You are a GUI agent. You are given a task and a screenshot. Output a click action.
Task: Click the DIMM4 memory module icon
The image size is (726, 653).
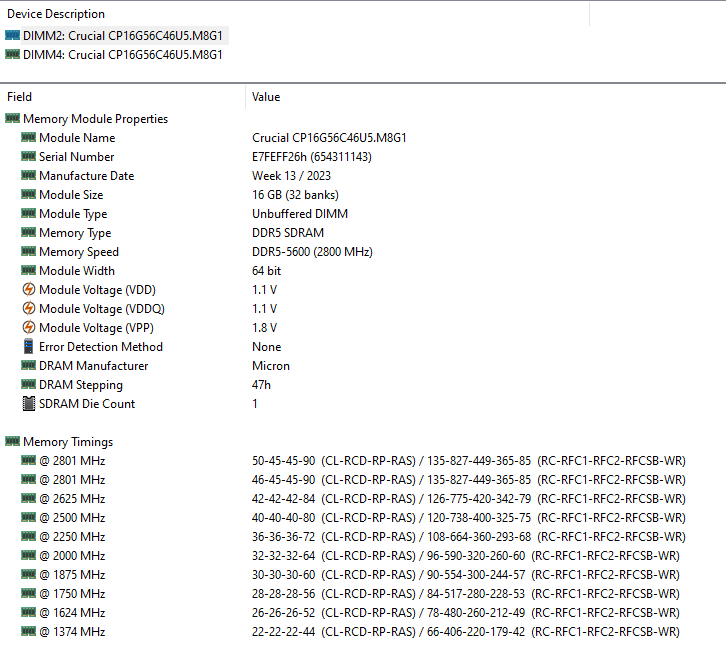(x=12, y=54)
